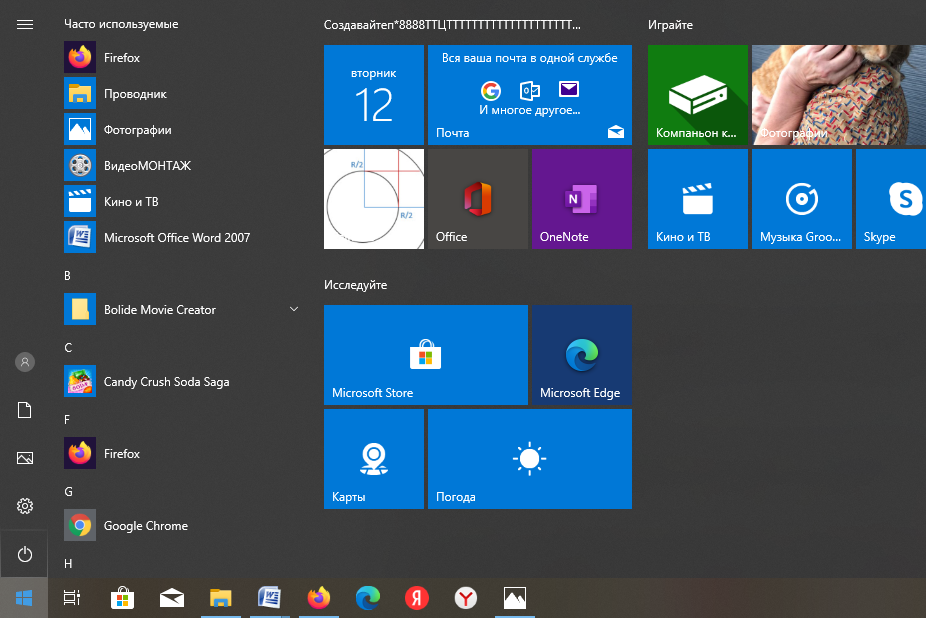
Task: Open the Компаньон консоли Xbox tile
Action: [697, 95]
